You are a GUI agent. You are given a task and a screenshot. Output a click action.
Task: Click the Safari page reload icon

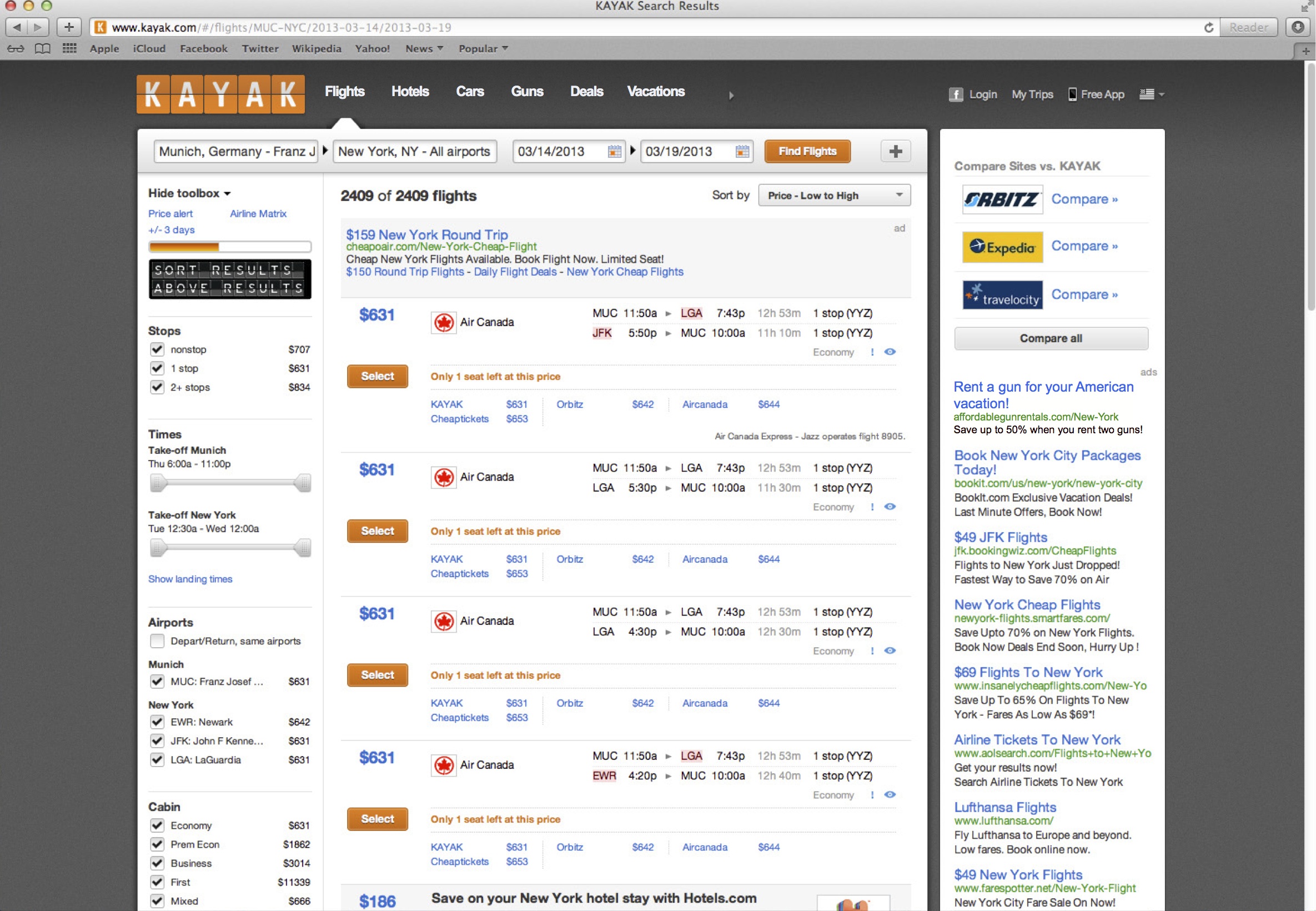click(x=1208, y=27)
